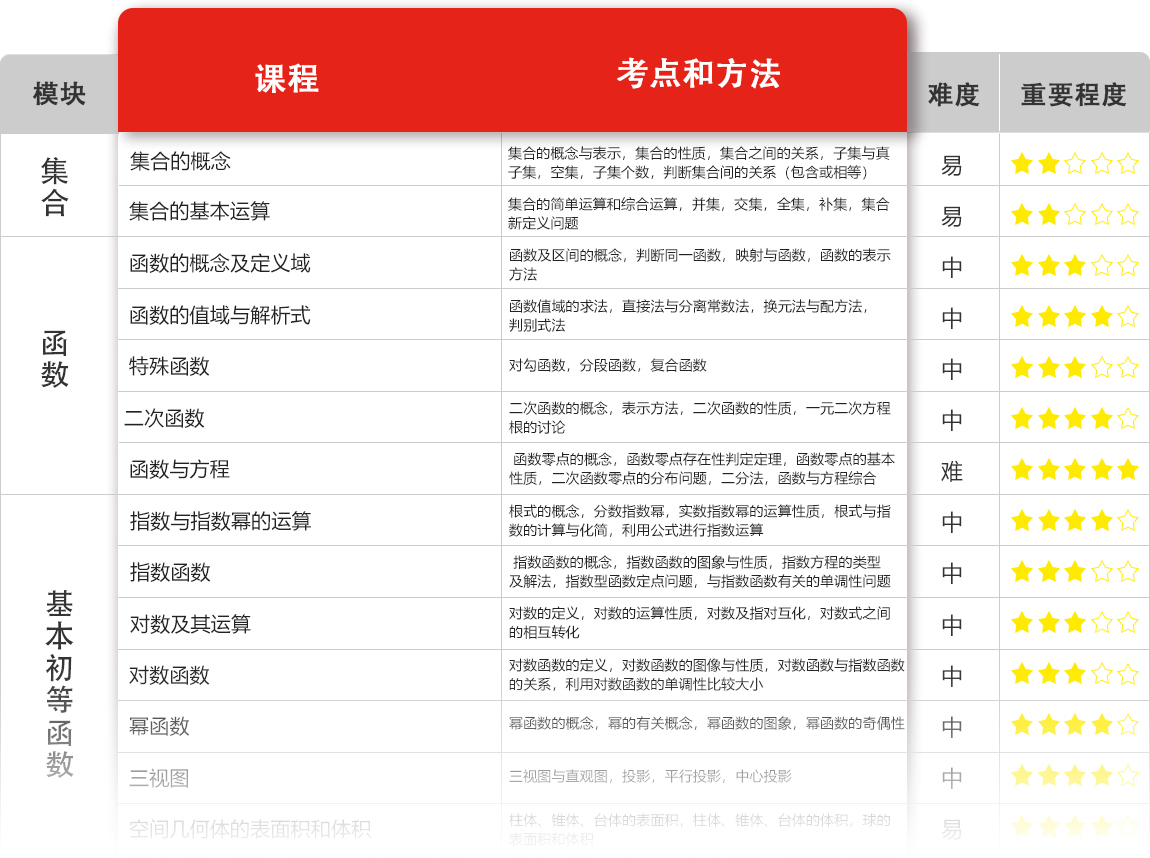Click the star rating for 幂函数

coord(1074,725)
